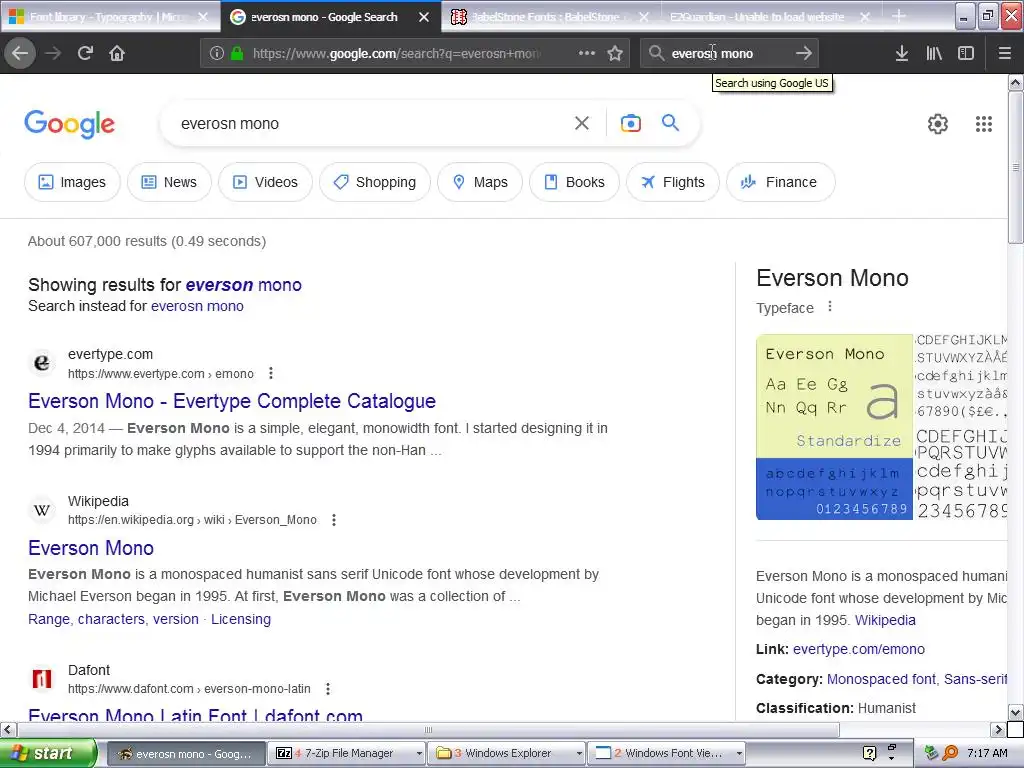Filter results by Maps
The image size is (1024, 768).
(x=480, y=182)
